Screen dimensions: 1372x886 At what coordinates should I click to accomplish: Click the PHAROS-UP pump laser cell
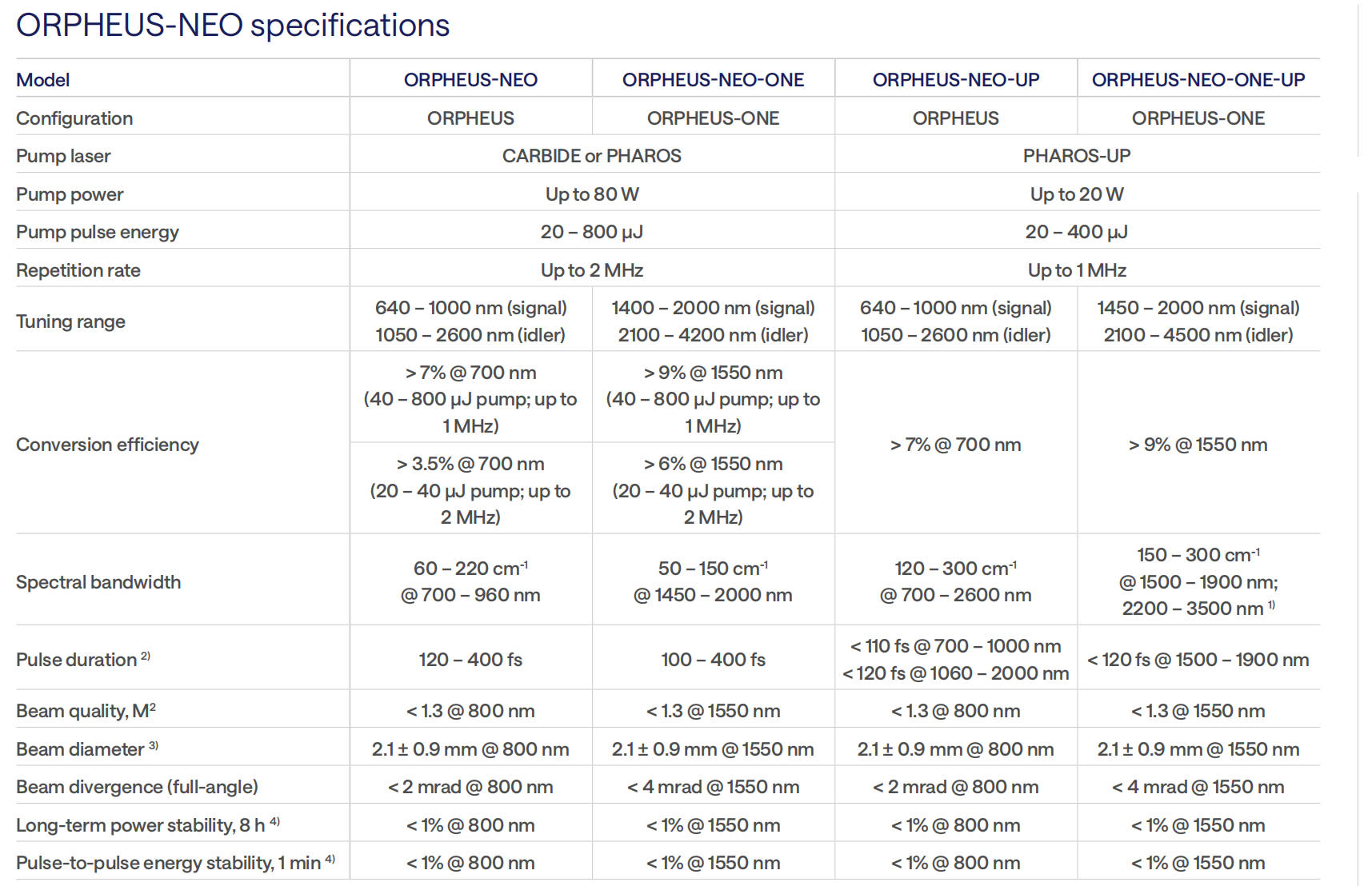[1076, 156]
